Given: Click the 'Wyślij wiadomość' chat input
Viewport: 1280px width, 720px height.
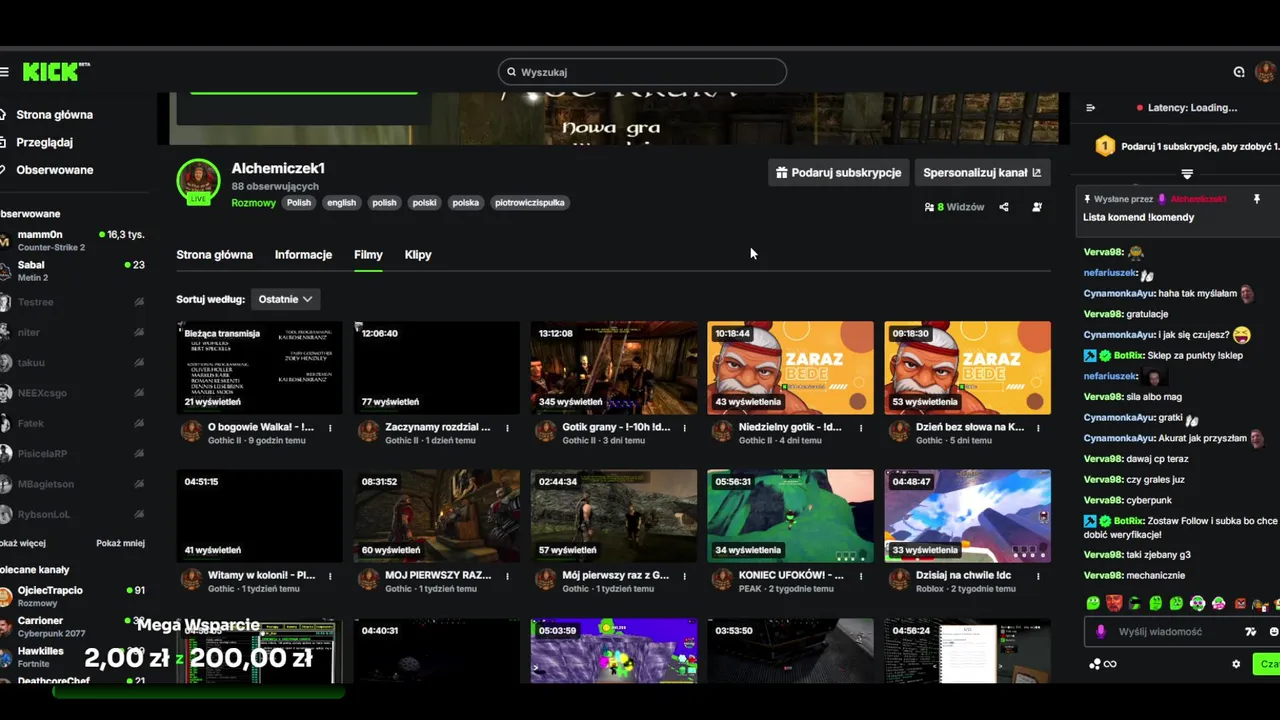Looking at the screenshot, I should [x=1160, y=632].
